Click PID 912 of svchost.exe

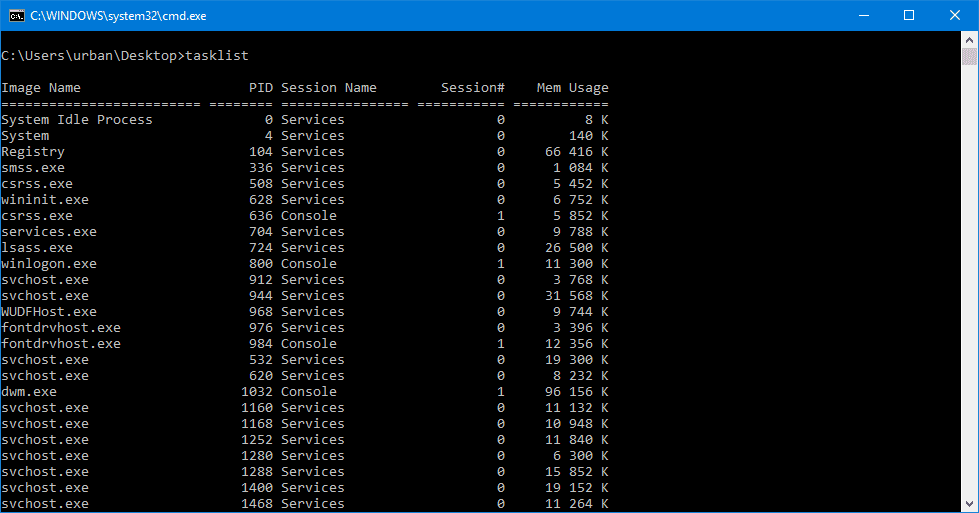coord(261,280)
